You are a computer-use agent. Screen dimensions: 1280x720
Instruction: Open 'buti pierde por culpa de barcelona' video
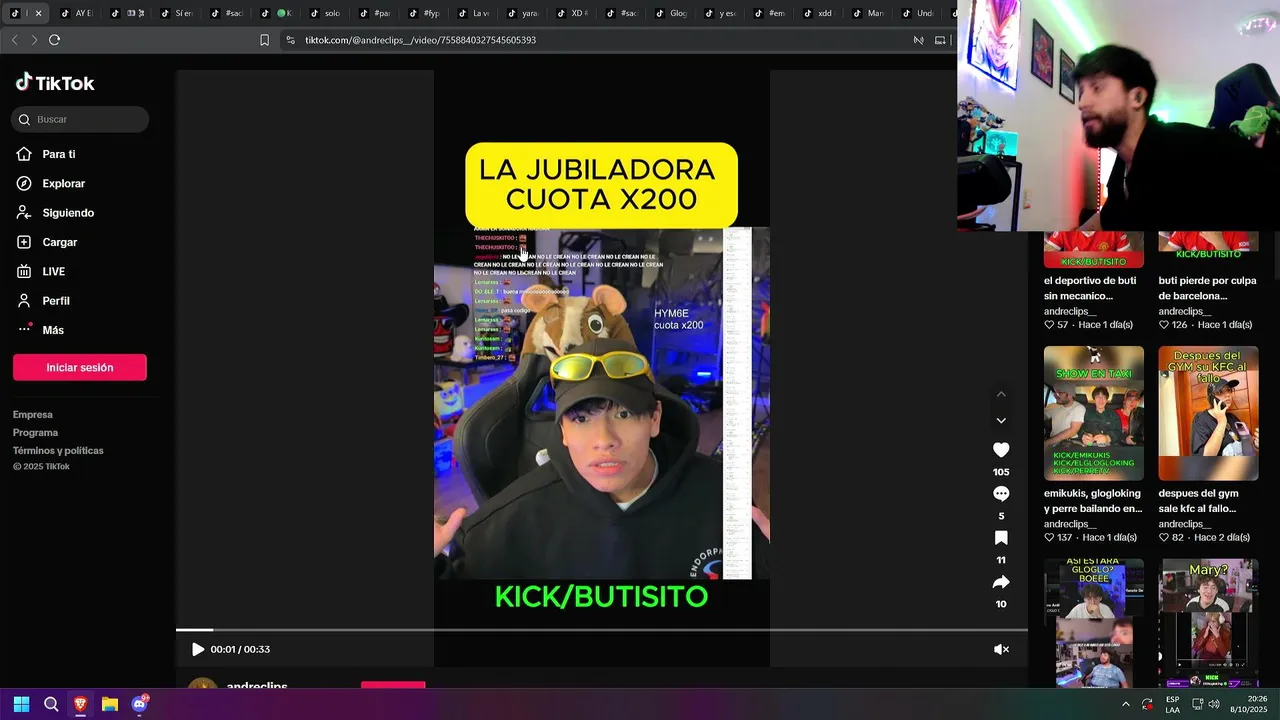pos(1205,288)
